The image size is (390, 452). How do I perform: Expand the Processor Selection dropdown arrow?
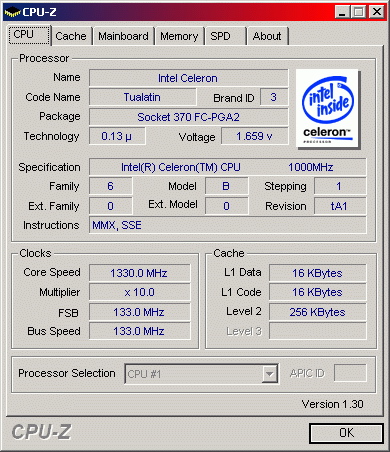tap(269, 374)
